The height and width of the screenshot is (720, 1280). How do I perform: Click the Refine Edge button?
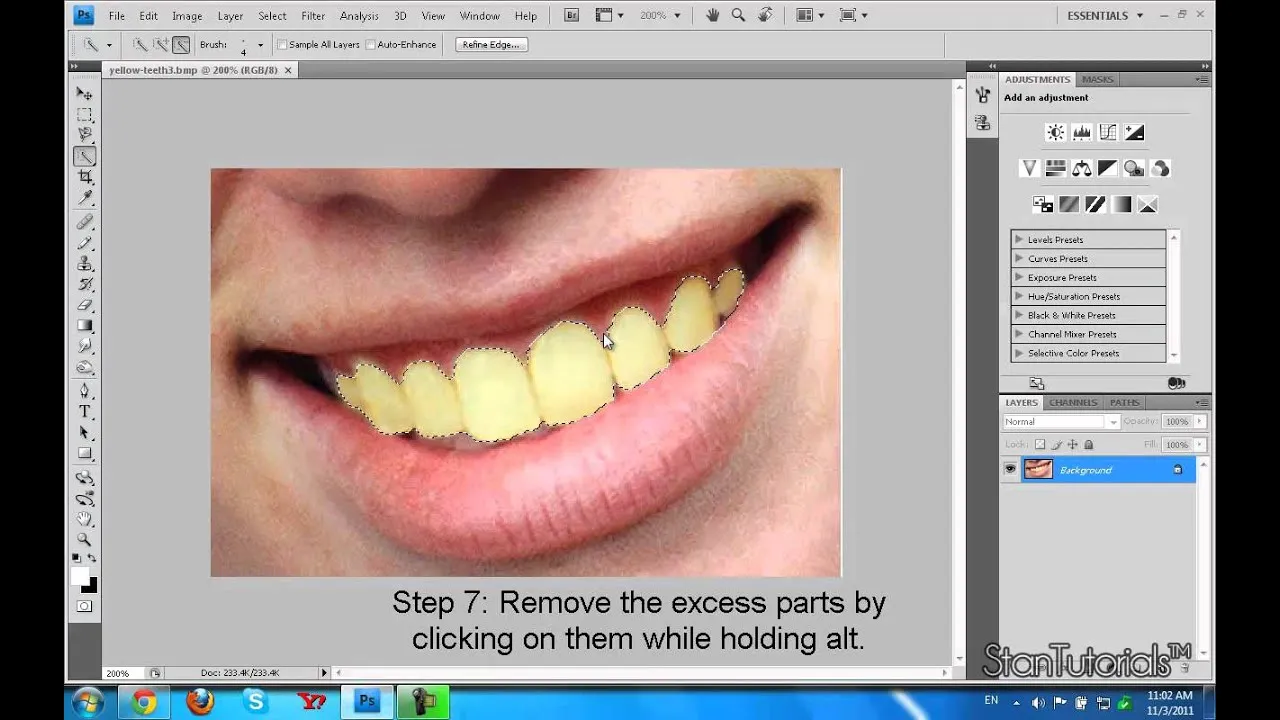click(x=491, y=44)
